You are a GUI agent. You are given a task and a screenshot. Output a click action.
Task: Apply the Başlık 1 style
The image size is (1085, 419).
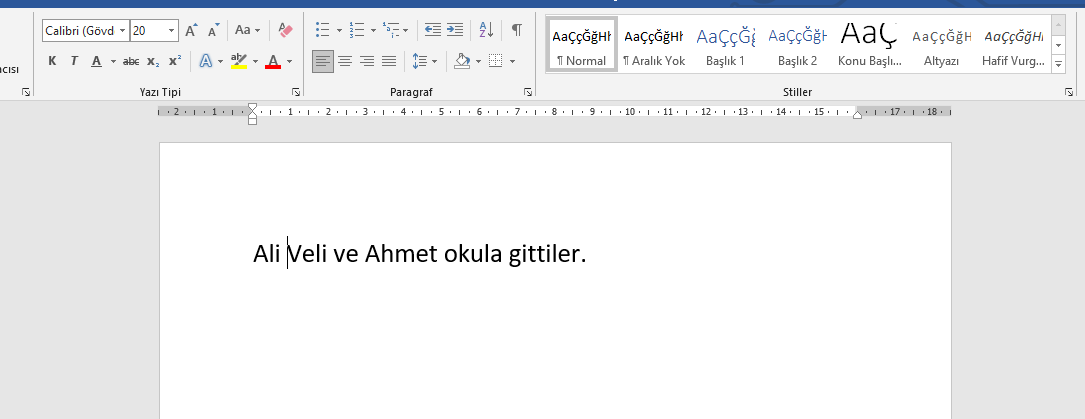[x=725, y=46]
